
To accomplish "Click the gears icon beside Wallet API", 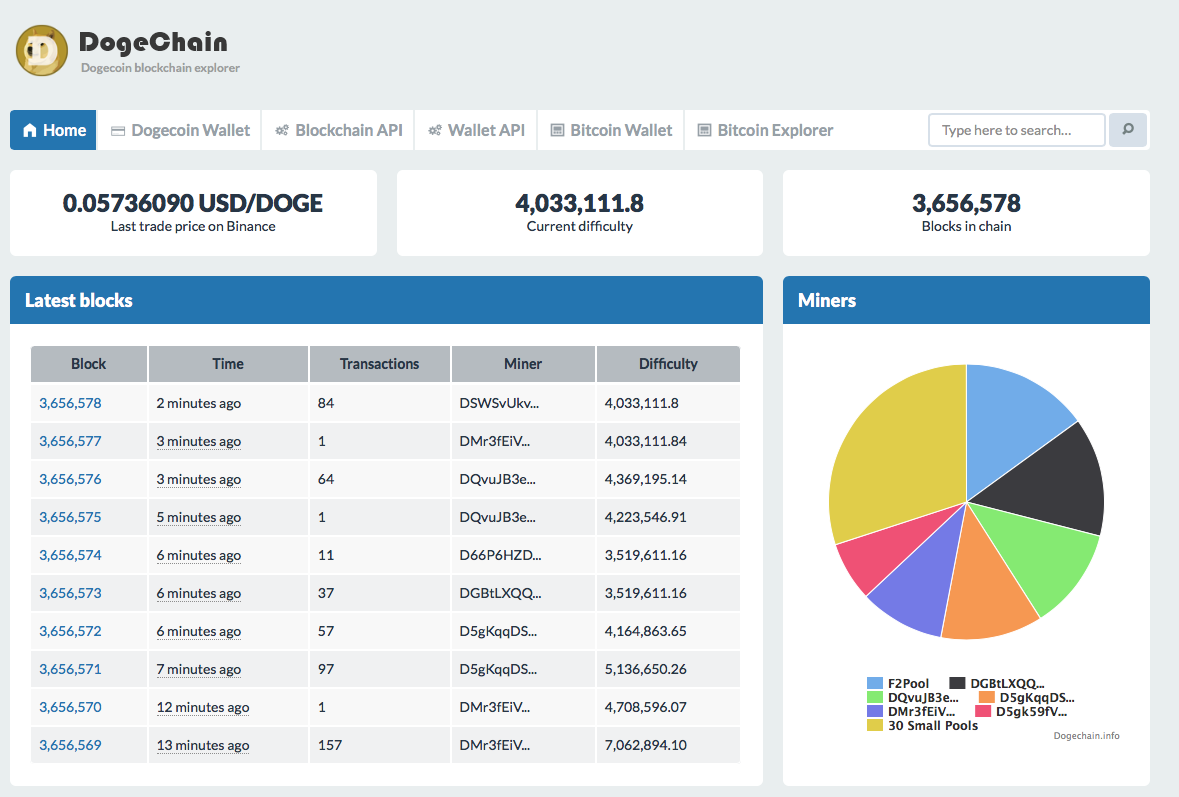I will (435, 131).
